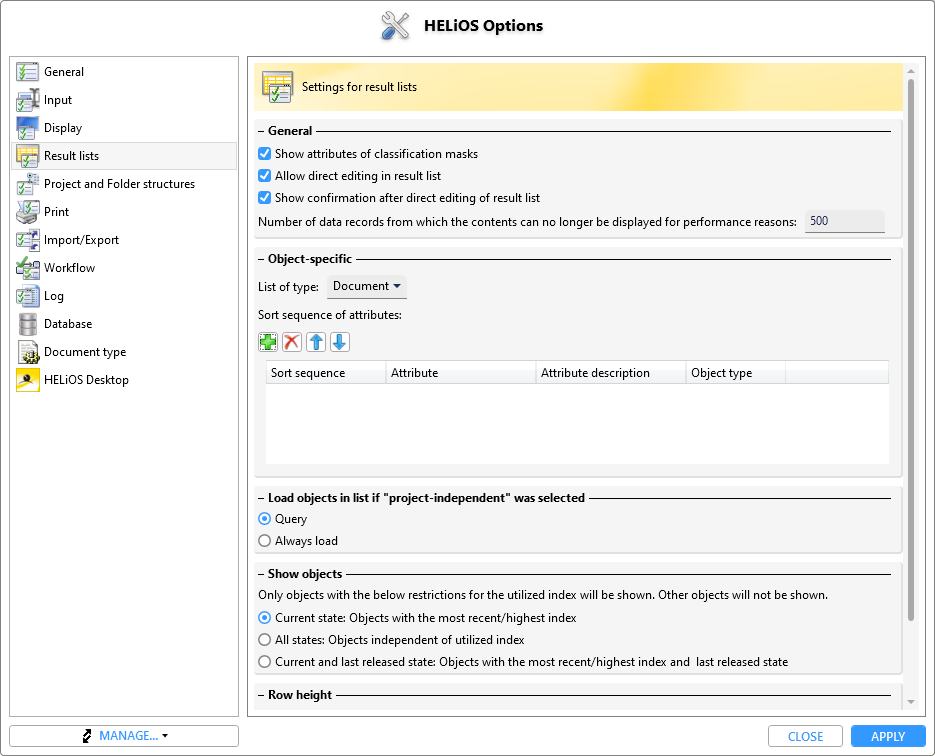Viewport: 935px width, 756px height.
Task: Click the vertical scrollbar thumb
Action: click(x=911, y=350)
